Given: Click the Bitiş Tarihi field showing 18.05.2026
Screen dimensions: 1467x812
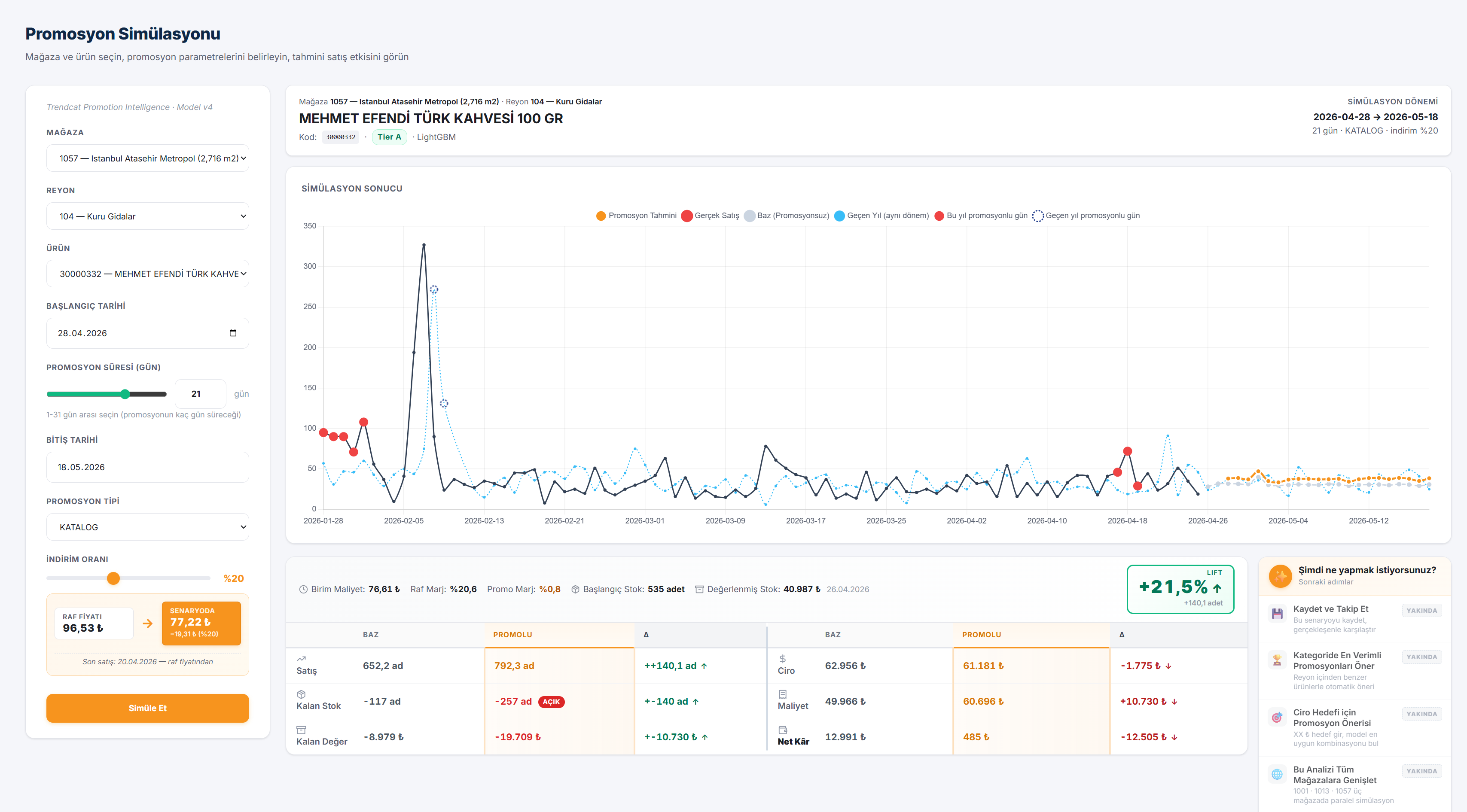Looking at the screenshot, I should point(147,468).
